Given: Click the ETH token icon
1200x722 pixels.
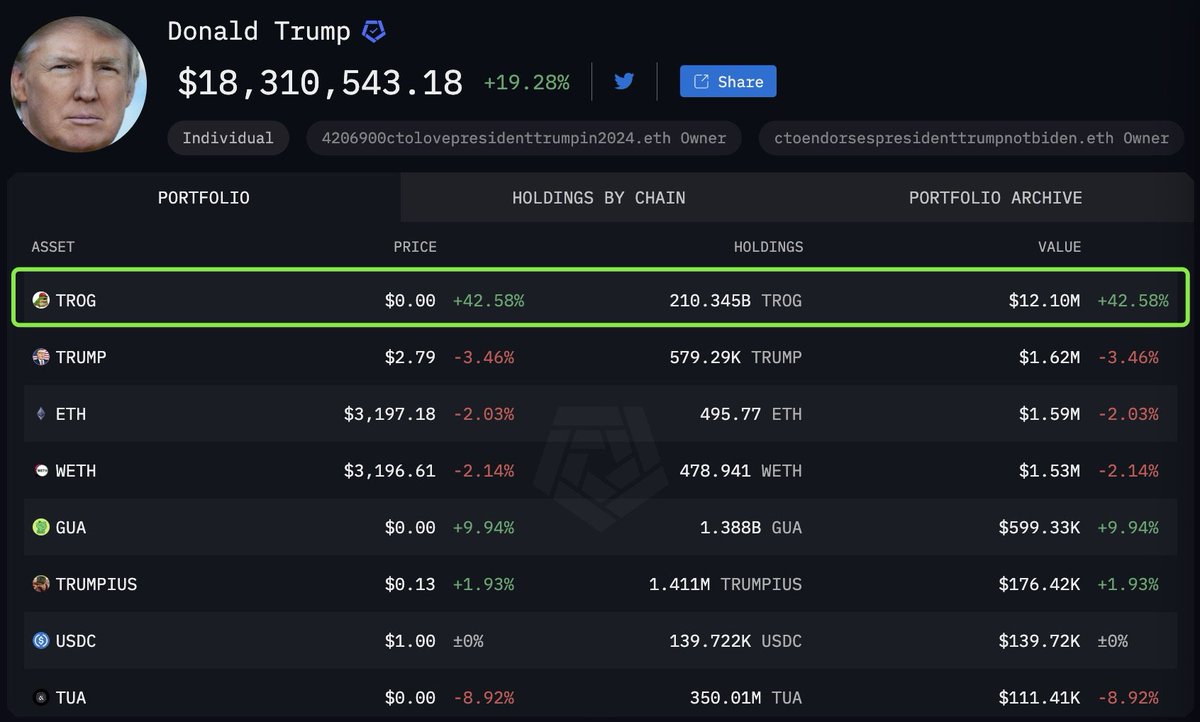Looking at the screenshot, I should (x=41, y=414).
